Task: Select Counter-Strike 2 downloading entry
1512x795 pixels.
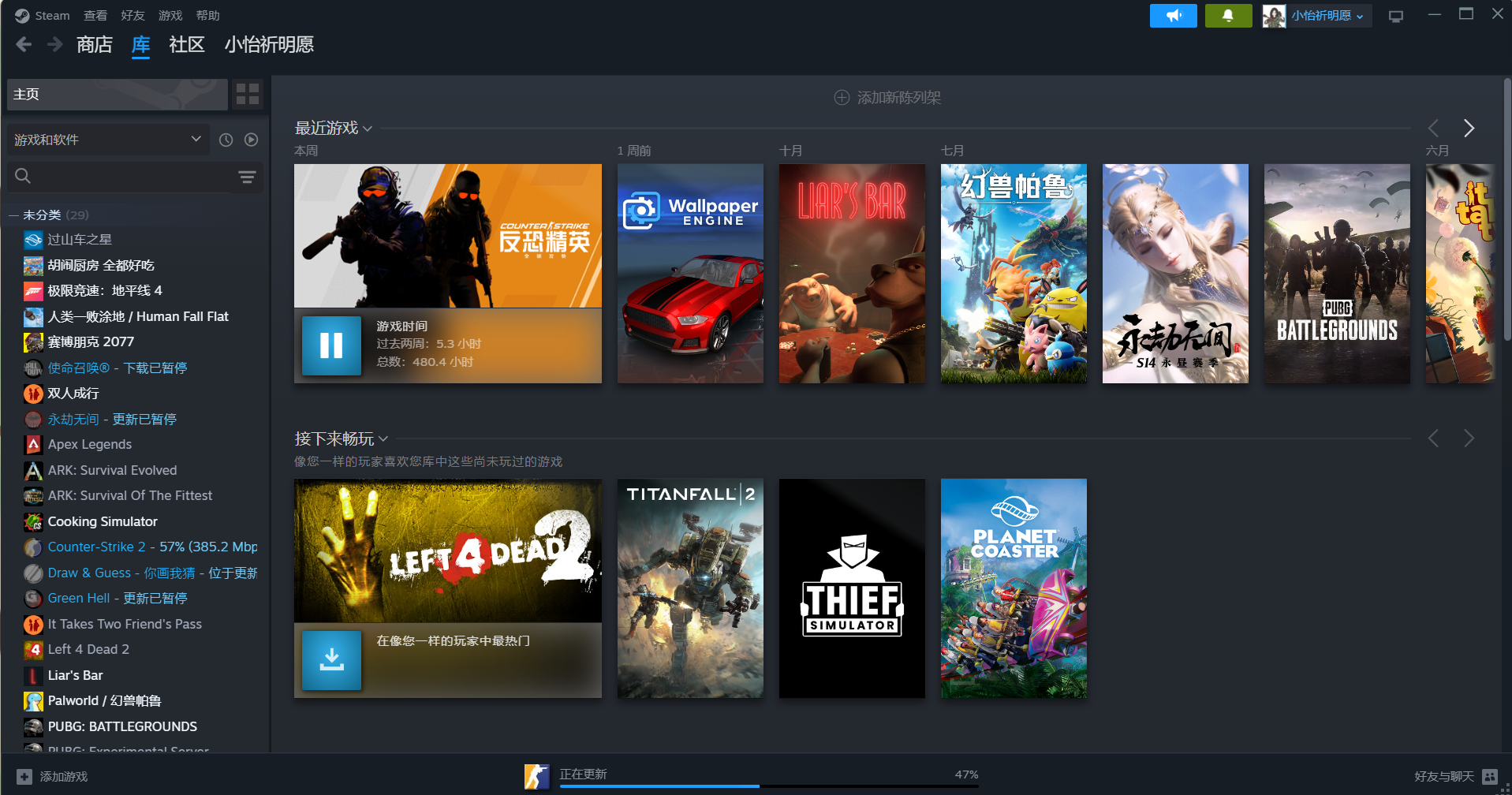Action: click(140, 547)
